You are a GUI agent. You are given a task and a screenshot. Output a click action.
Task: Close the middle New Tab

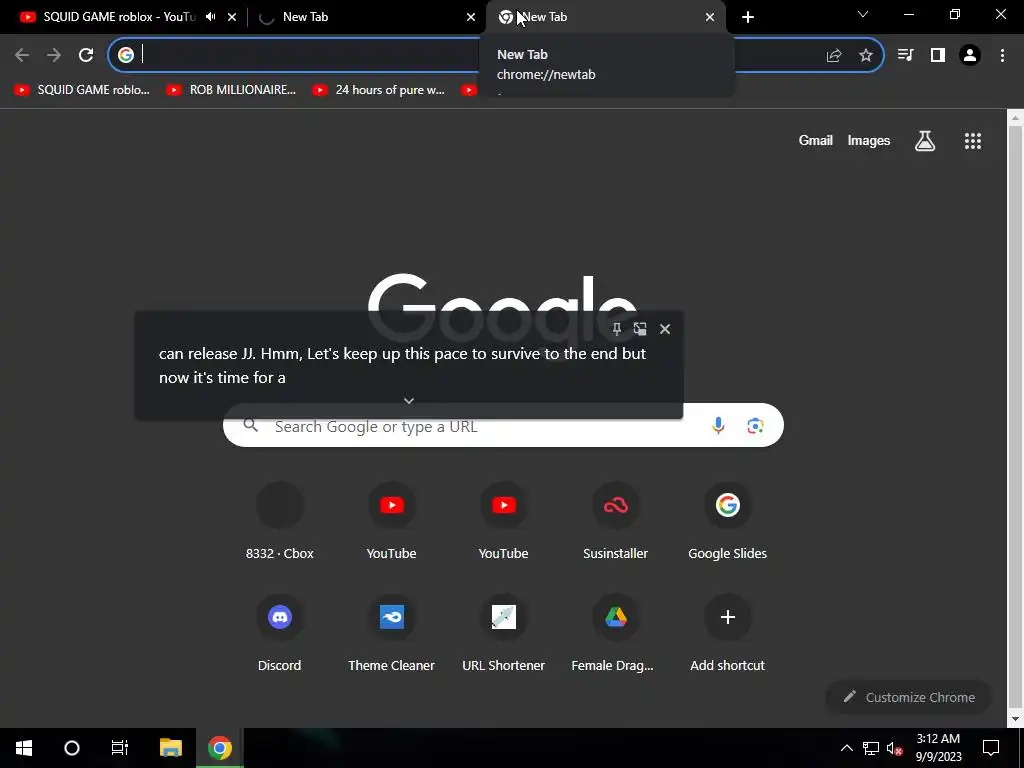tap(471, 17)
